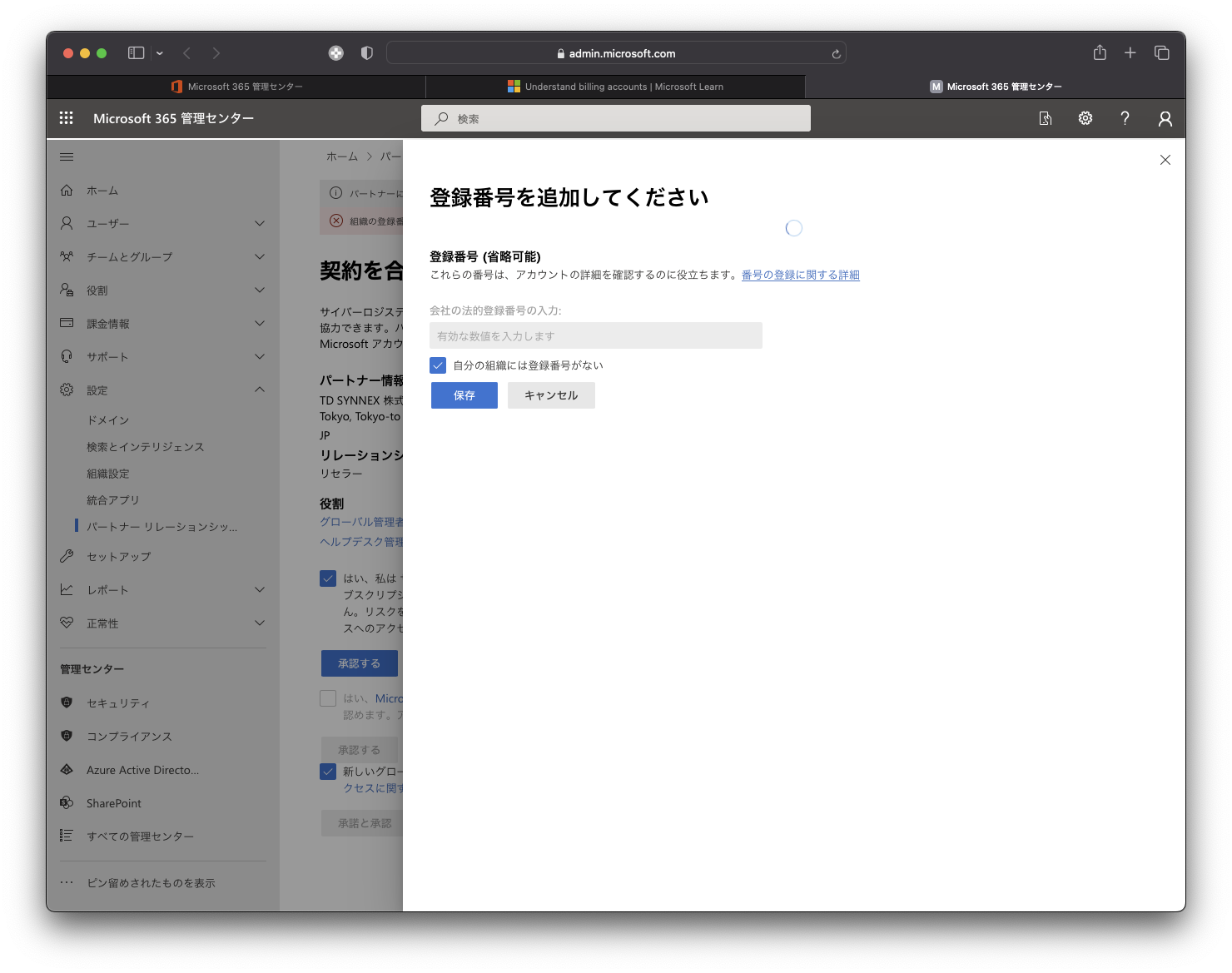Click the 検索 search box
The height and width of the screenshot is (973, 1232).
tap(616, 118)
